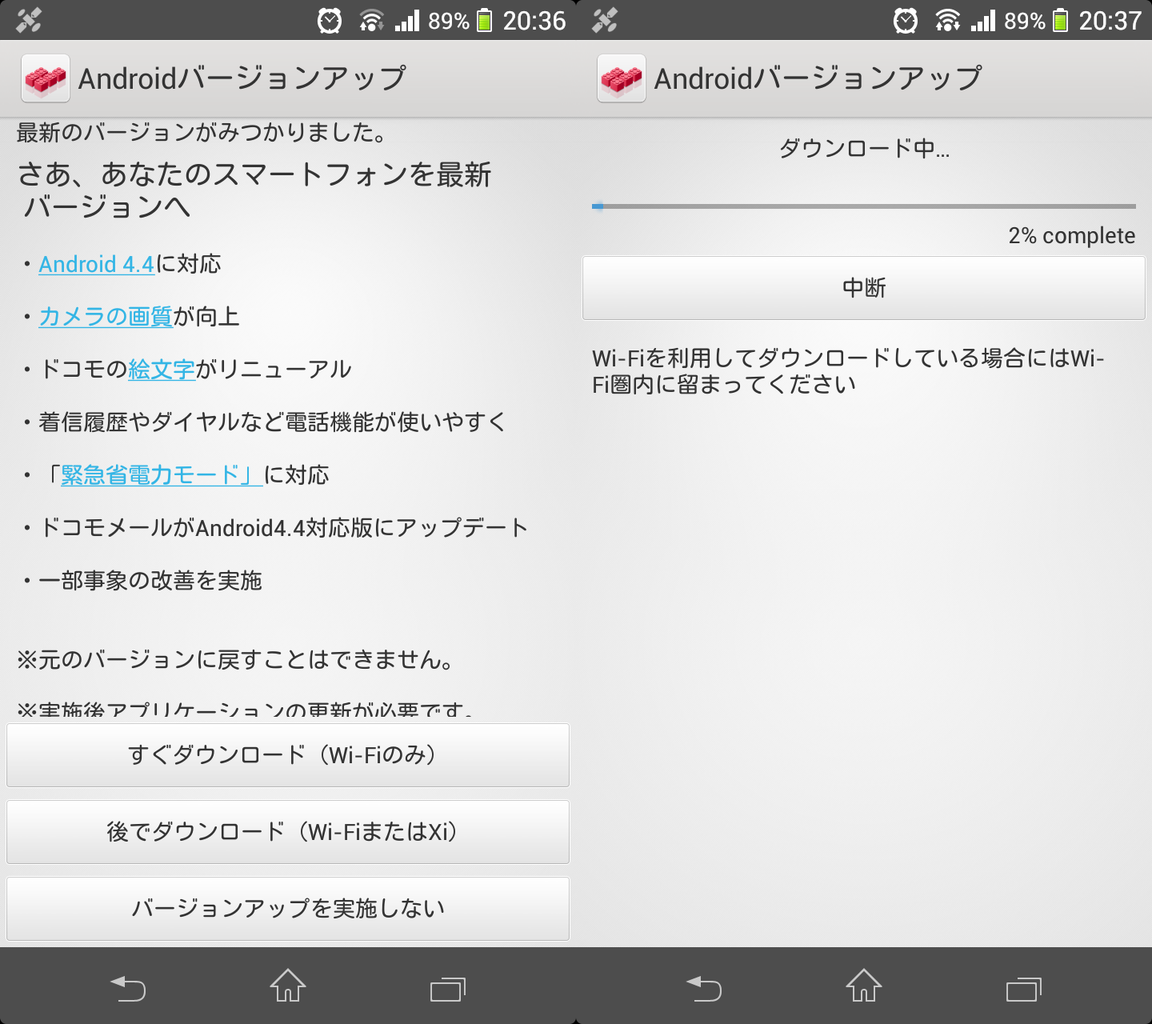The width and height of the screenshot is (1152, 1024).
Task: Open the カメラの画質 link
Action: click(x=106, y=317)
